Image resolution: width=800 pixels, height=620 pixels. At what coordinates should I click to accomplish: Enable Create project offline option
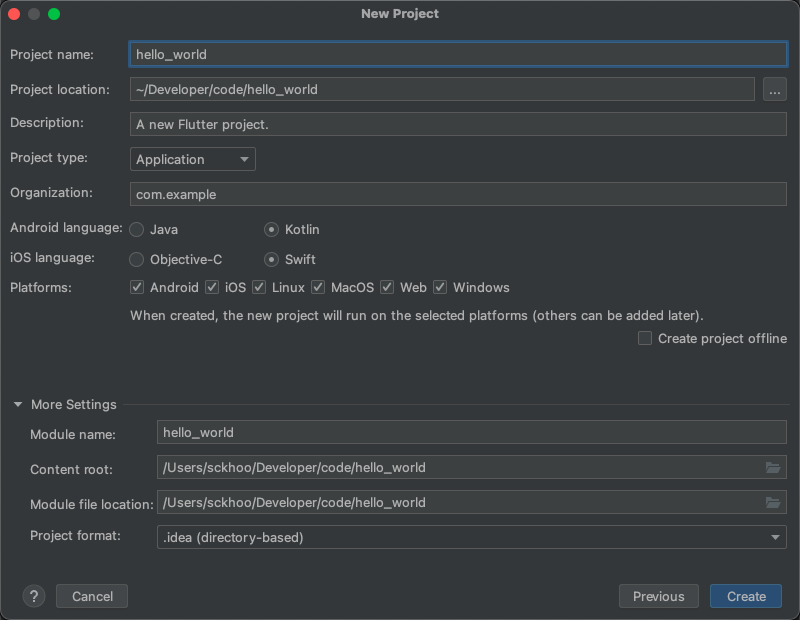tap(645, 339)
